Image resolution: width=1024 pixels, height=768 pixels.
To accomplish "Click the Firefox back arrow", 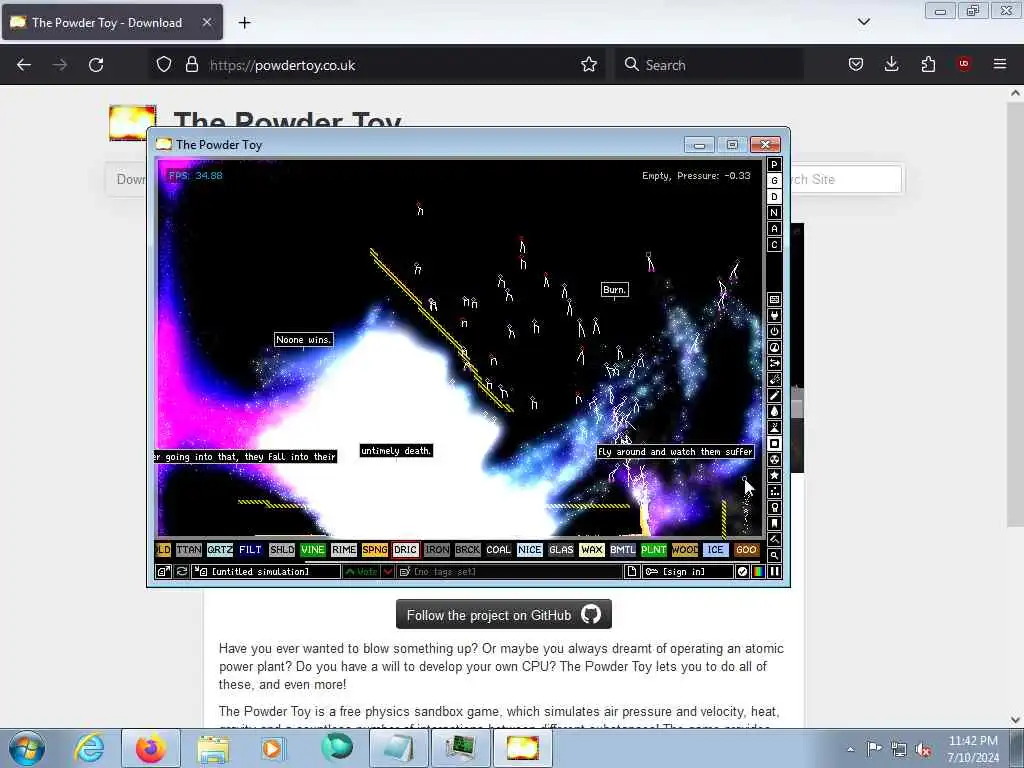I will 24,65.
